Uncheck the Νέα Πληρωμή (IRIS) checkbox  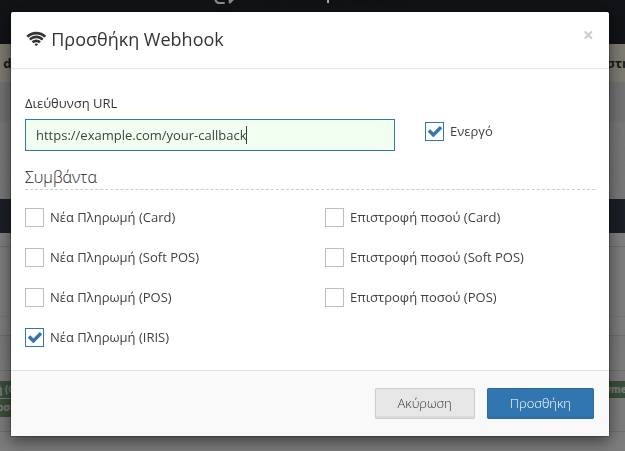tap(35, 337)
